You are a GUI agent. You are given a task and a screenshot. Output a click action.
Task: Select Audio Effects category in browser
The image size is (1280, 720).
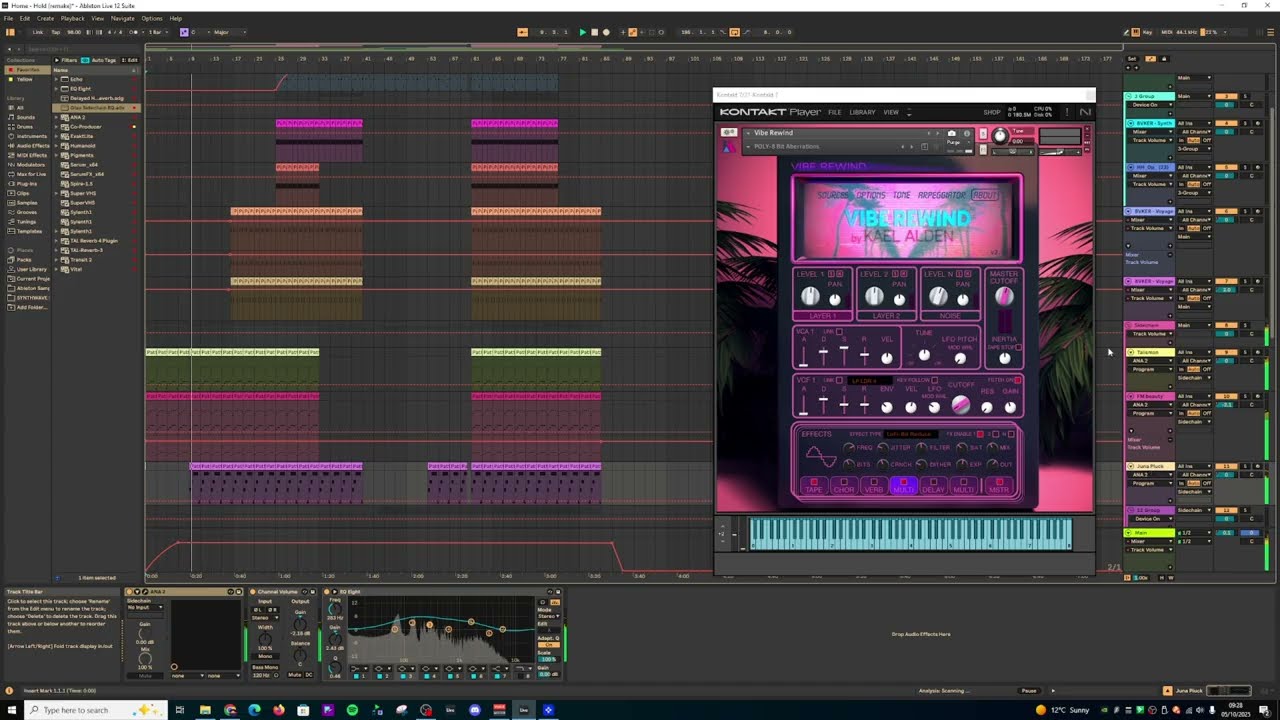point(31,146)
